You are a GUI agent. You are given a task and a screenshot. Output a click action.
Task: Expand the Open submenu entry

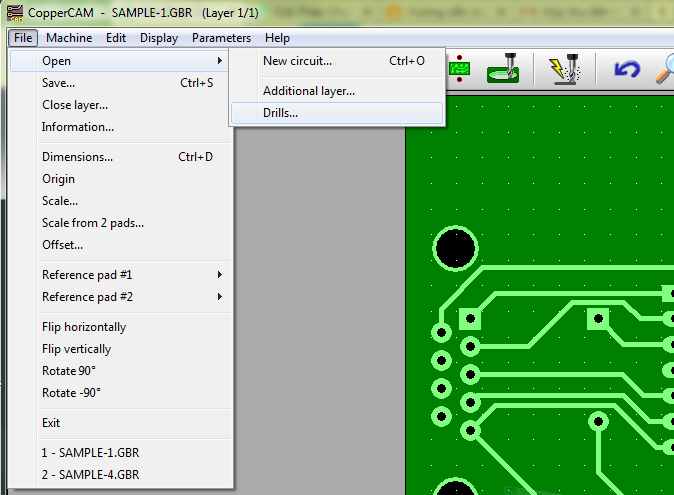(x=120, y=61)
